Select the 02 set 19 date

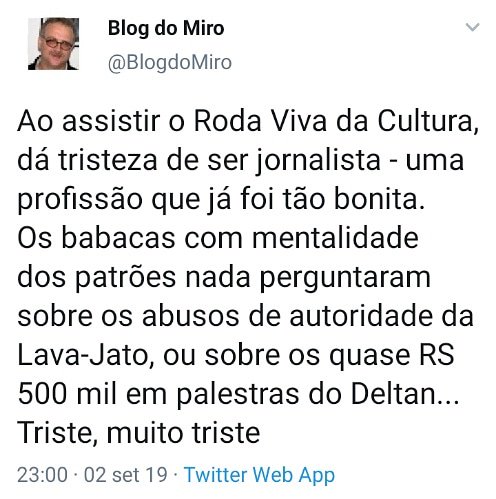coord(125,474)
